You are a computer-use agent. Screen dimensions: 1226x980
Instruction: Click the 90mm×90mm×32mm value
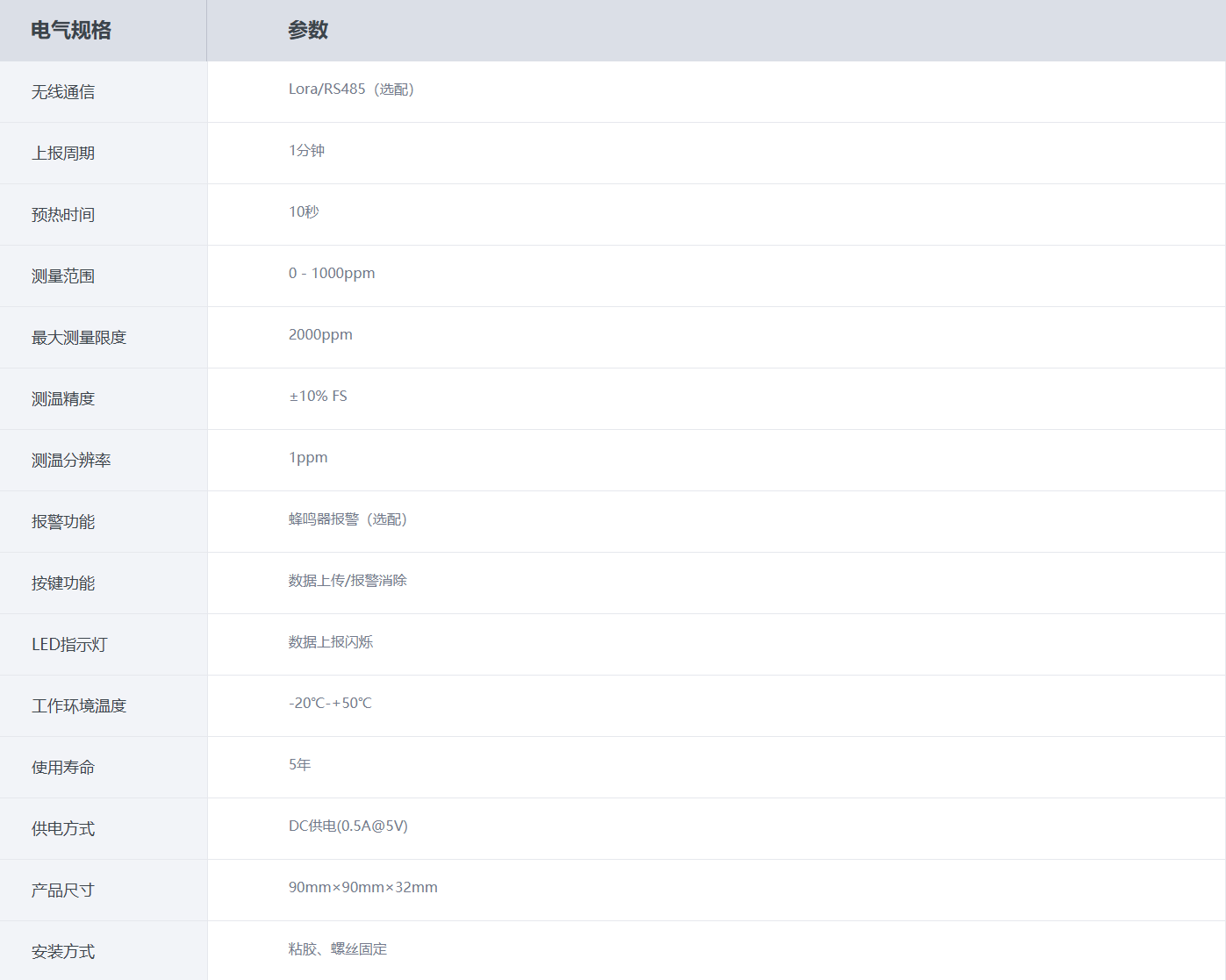pos(363,888)
